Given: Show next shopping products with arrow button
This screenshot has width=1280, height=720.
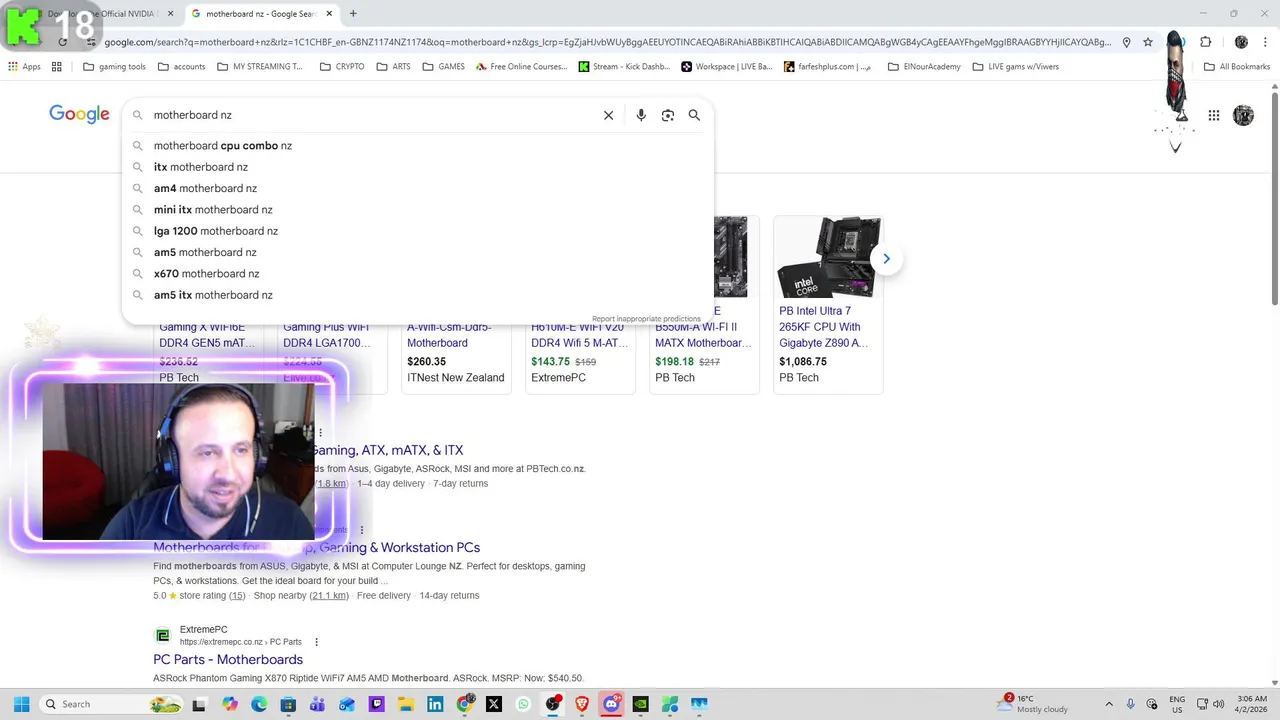Looking at the screenshot, I should coord(885,259).
